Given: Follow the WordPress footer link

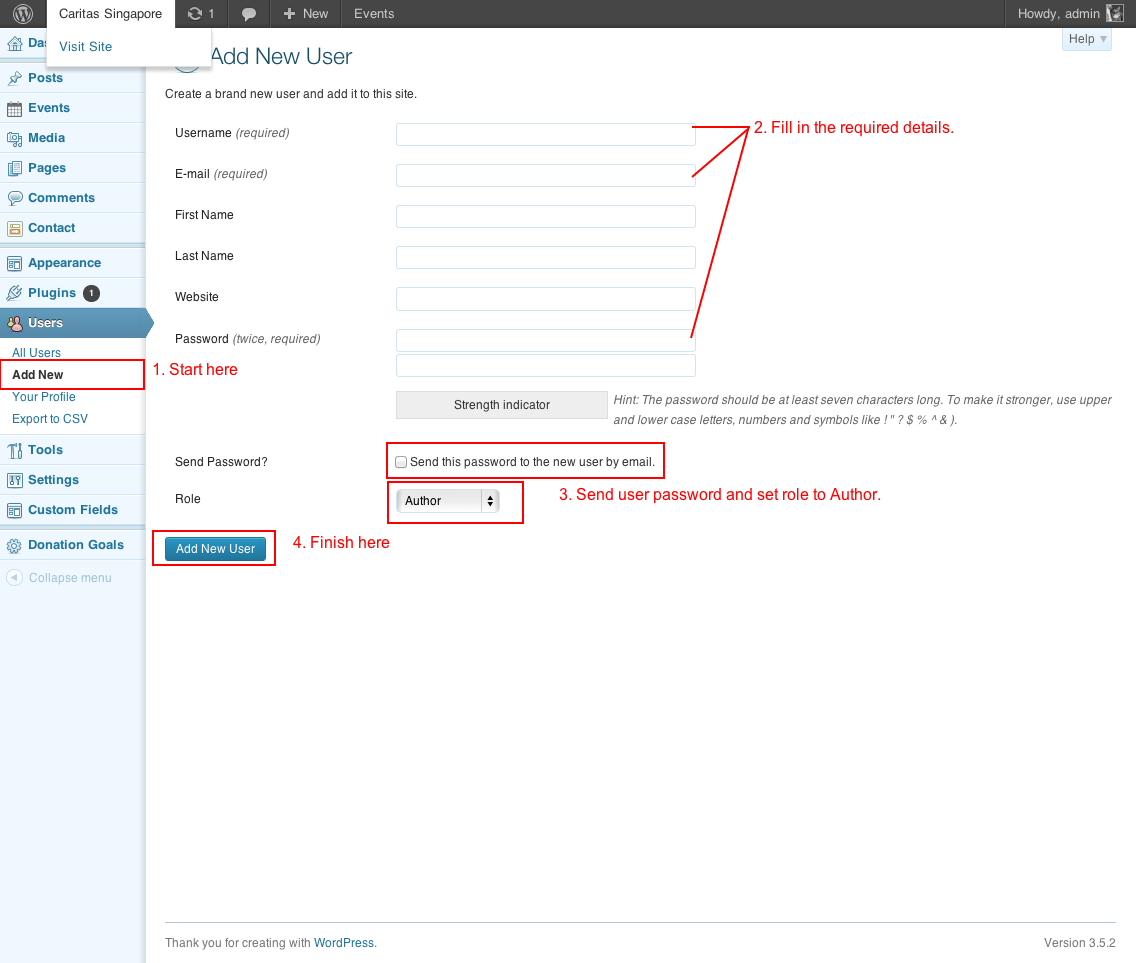Looking at the screenshot, I should [x=343, y=943].
